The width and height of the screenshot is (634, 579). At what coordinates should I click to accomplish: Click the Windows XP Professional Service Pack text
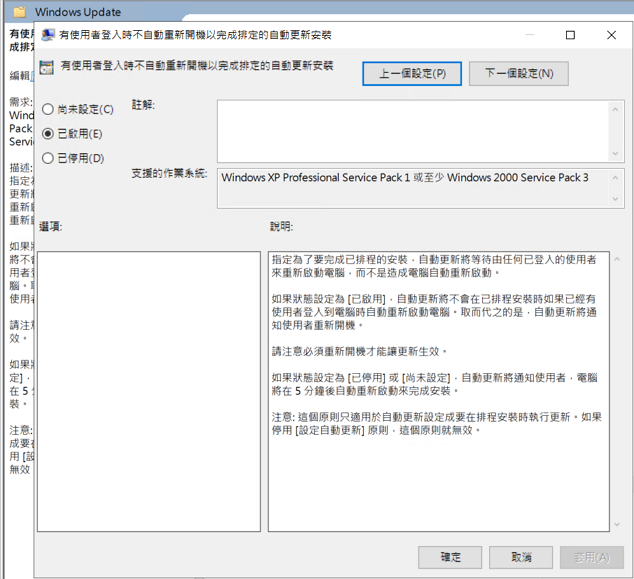[x=405, y=178]
